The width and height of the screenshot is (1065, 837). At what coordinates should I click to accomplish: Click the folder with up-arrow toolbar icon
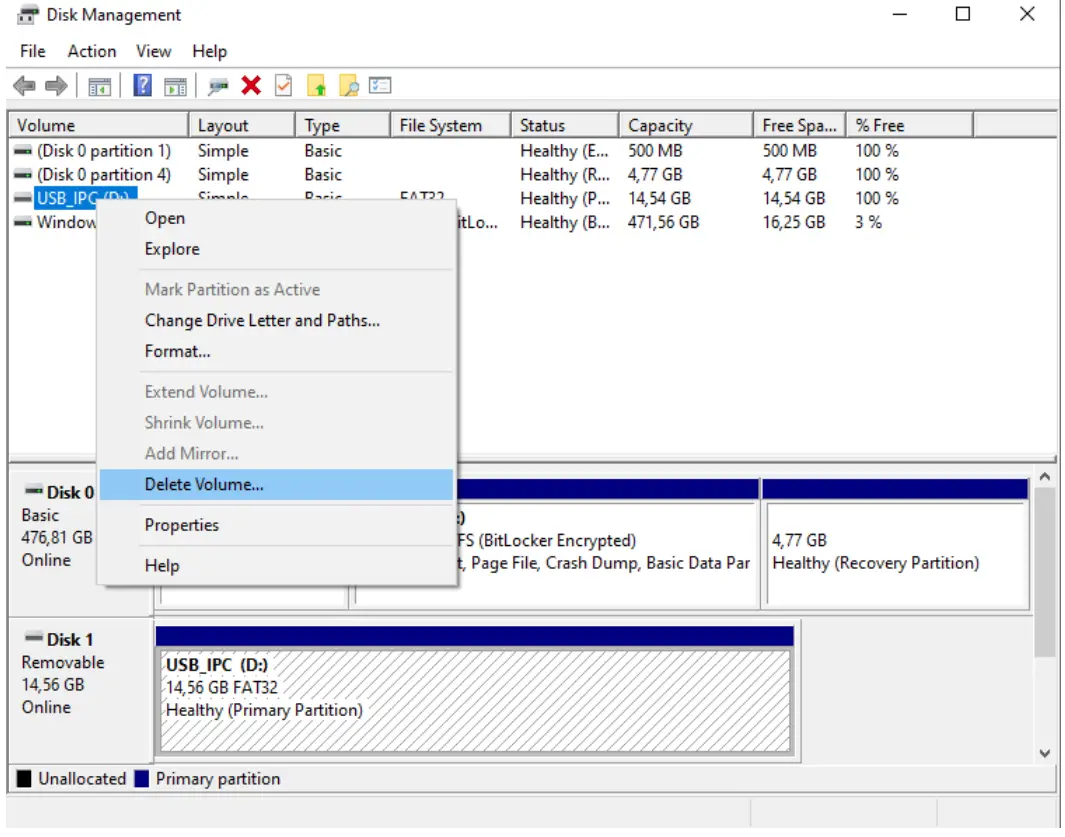click(314, 85)
